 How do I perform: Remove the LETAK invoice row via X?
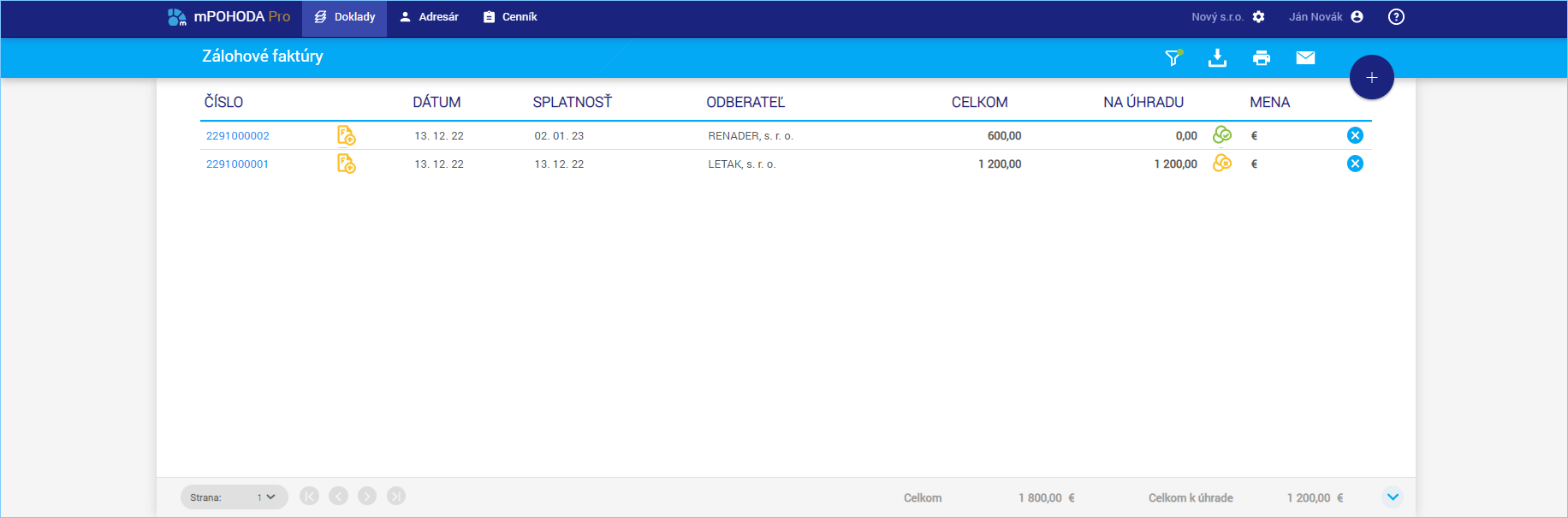(1355, 164)
